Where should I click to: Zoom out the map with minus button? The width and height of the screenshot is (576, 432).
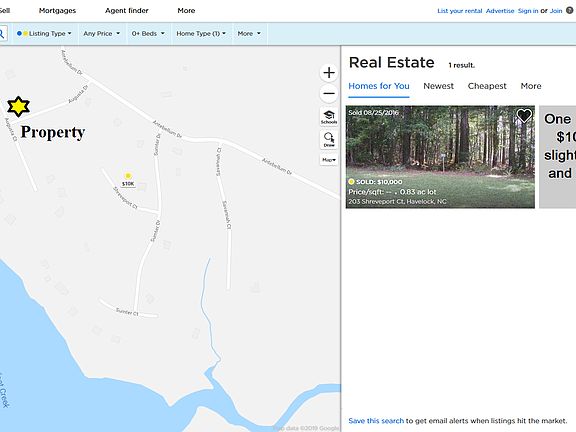coord(329,93)
